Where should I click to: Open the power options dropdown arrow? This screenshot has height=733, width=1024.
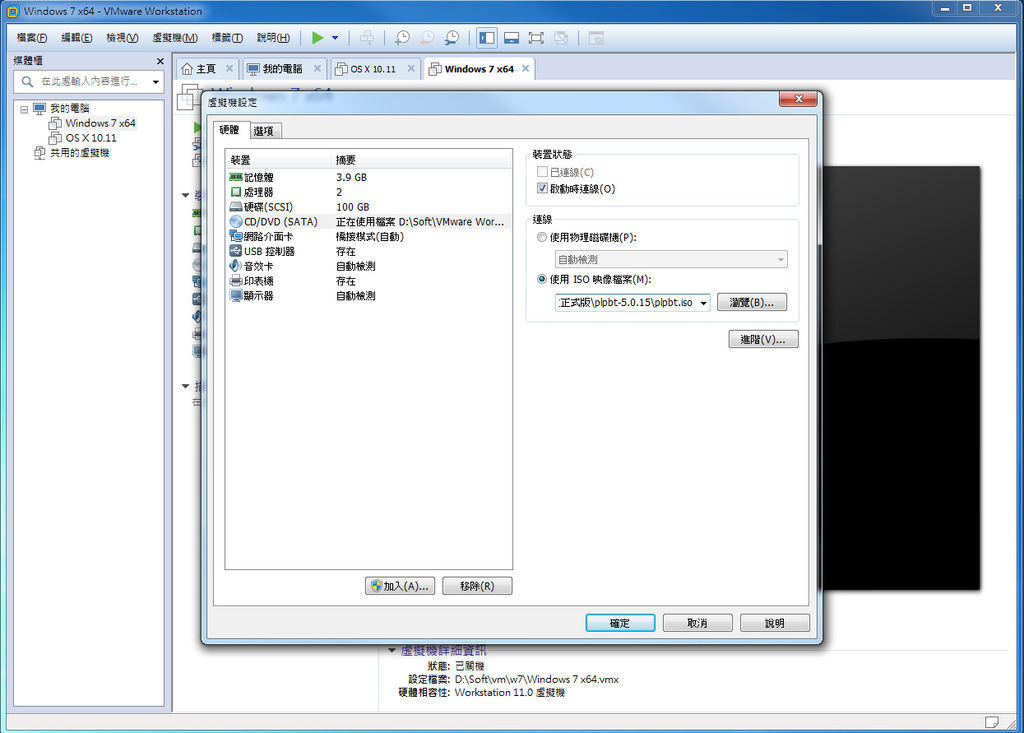tap(335, 38)
